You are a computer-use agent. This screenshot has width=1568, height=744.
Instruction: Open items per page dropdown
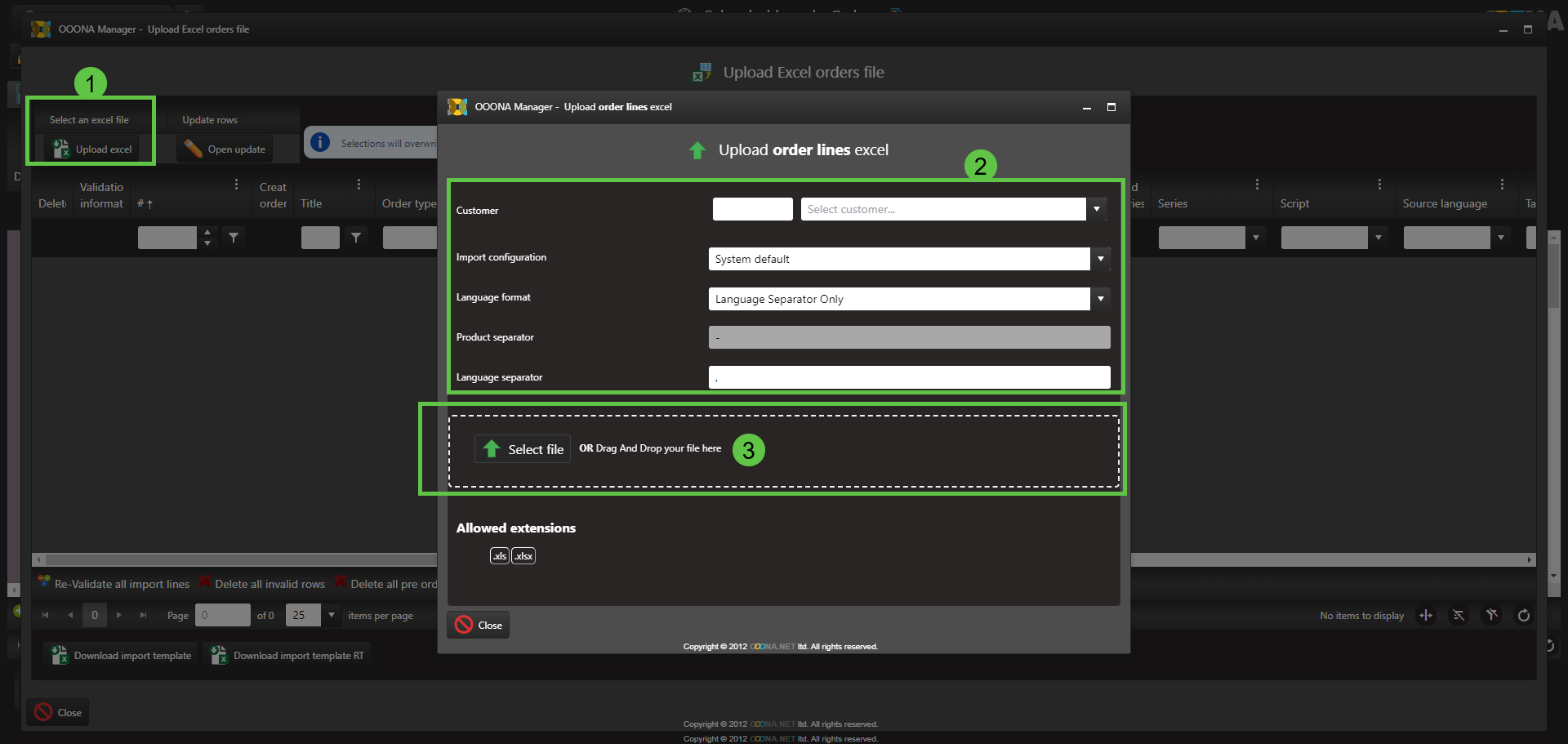332,615
